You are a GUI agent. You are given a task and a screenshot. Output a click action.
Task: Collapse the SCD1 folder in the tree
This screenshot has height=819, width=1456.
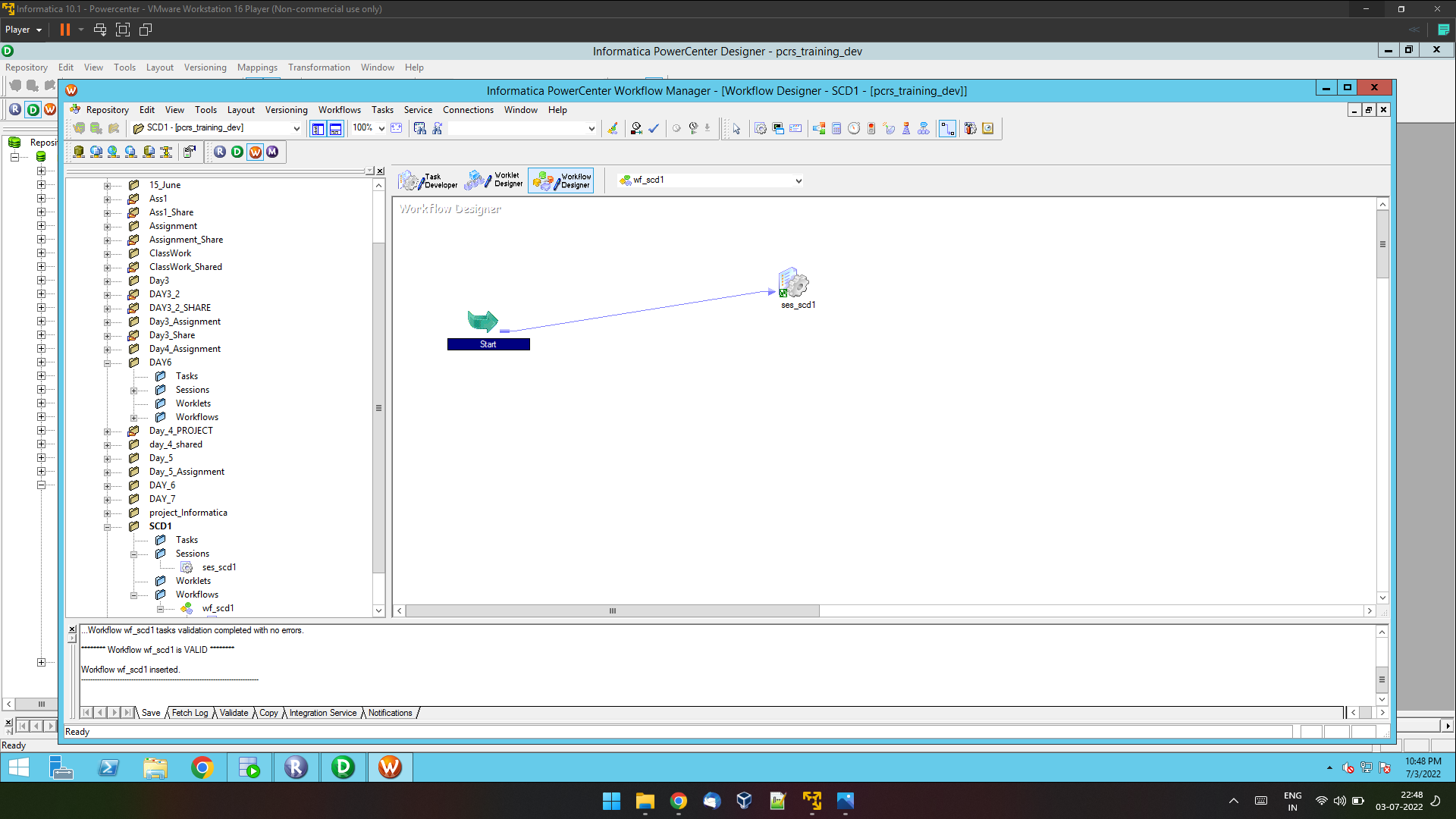coord(108,526)
